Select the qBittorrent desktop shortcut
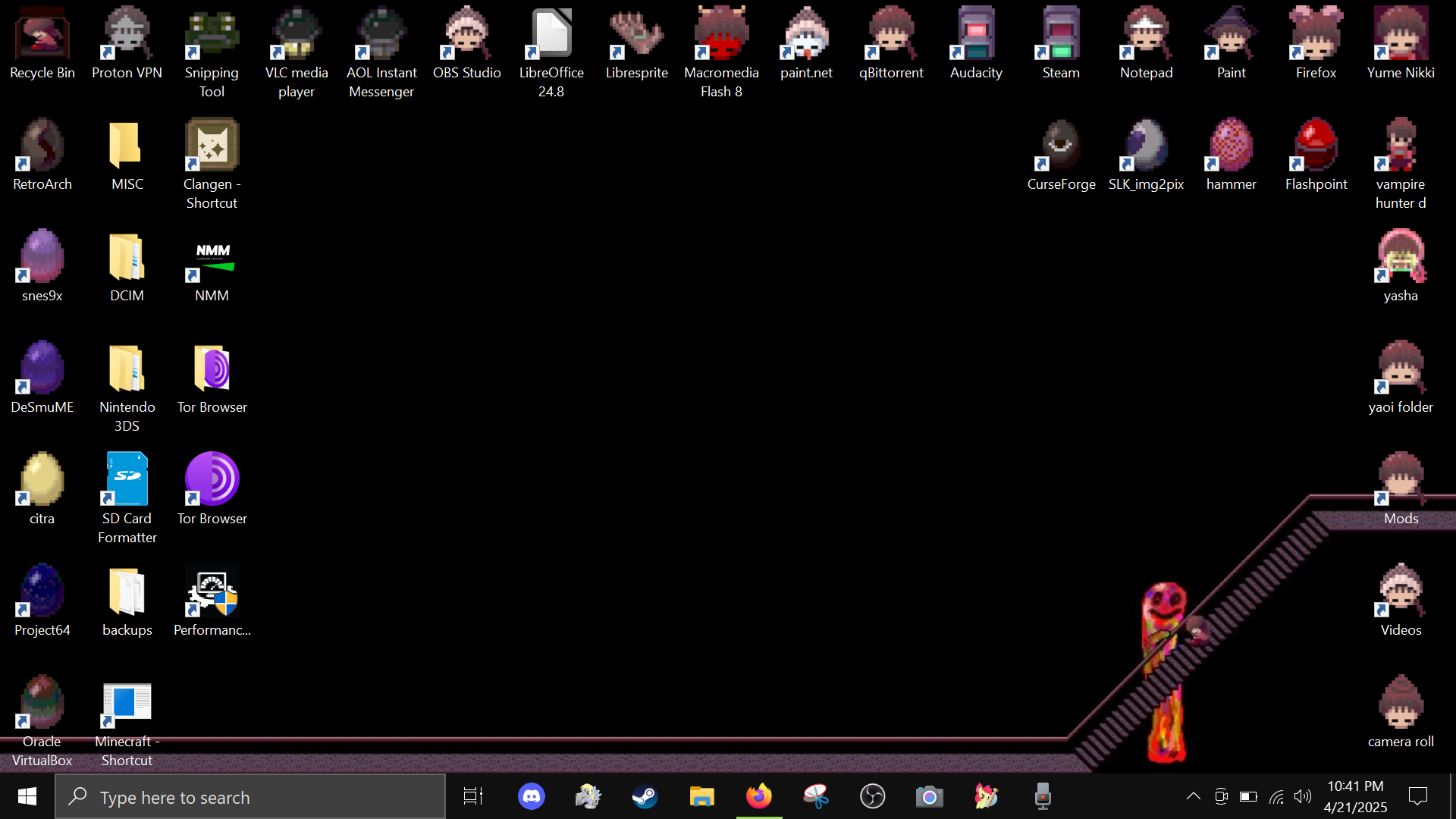Image resolution: width=1456 pixels, height=819 pixels. (891, 36)
